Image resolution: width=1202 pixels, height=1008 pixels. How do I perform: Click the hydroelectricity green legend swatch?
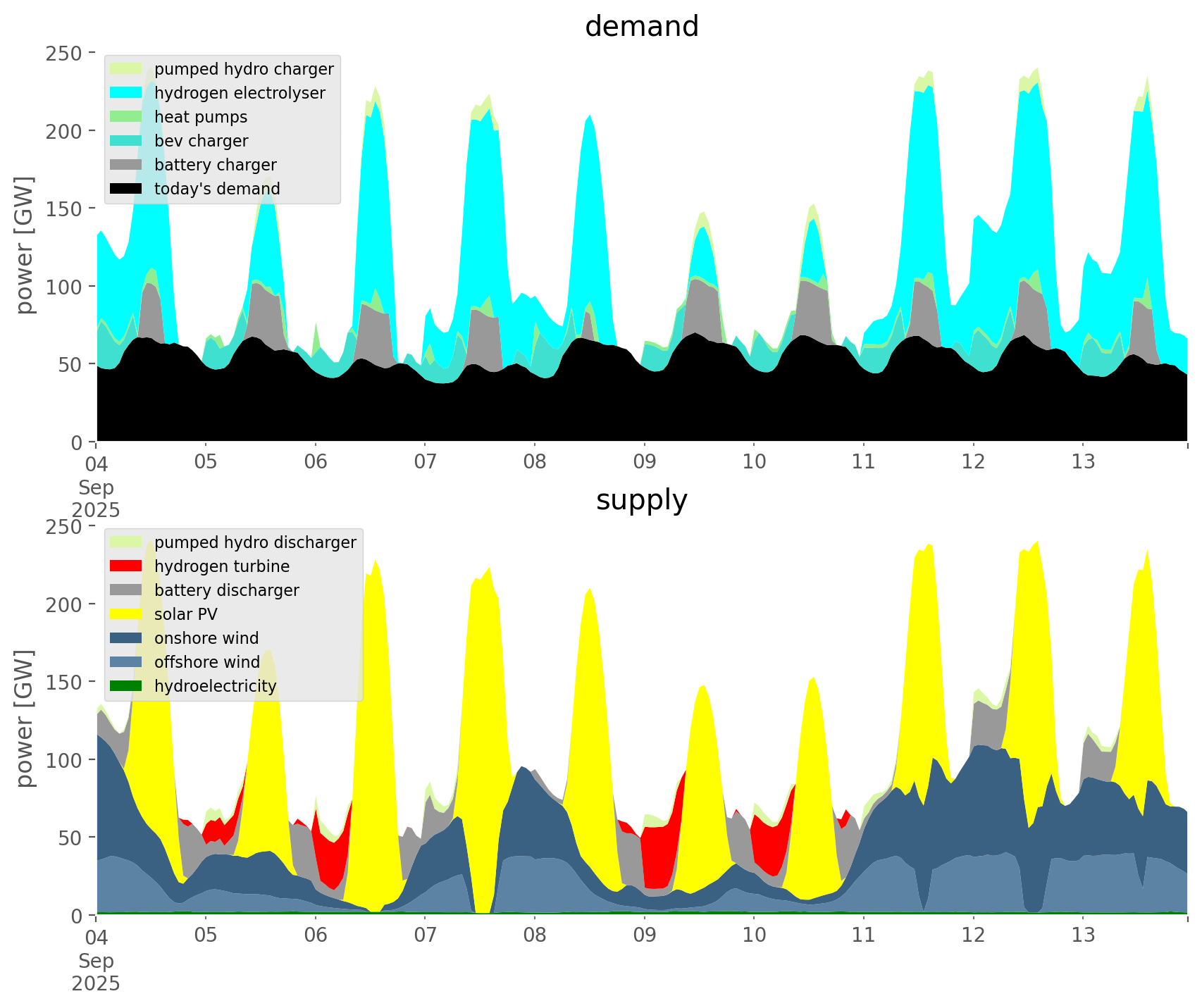pos(127,686)
